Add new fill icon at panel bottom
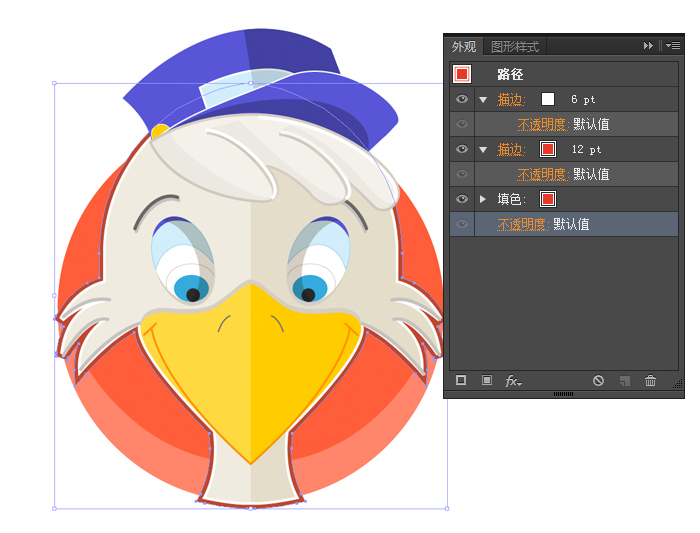This screenshot has width=700, height=533. point(487,381)
